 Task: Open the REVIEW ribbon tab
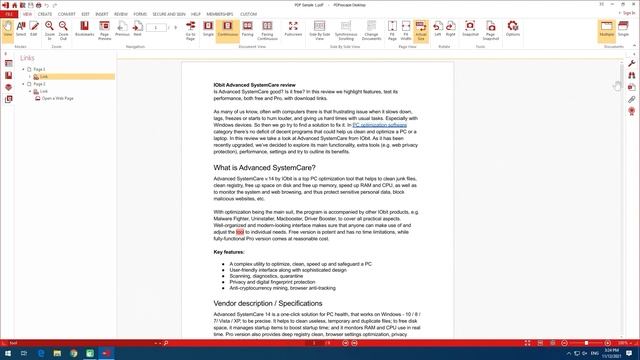tap(121, 14)
